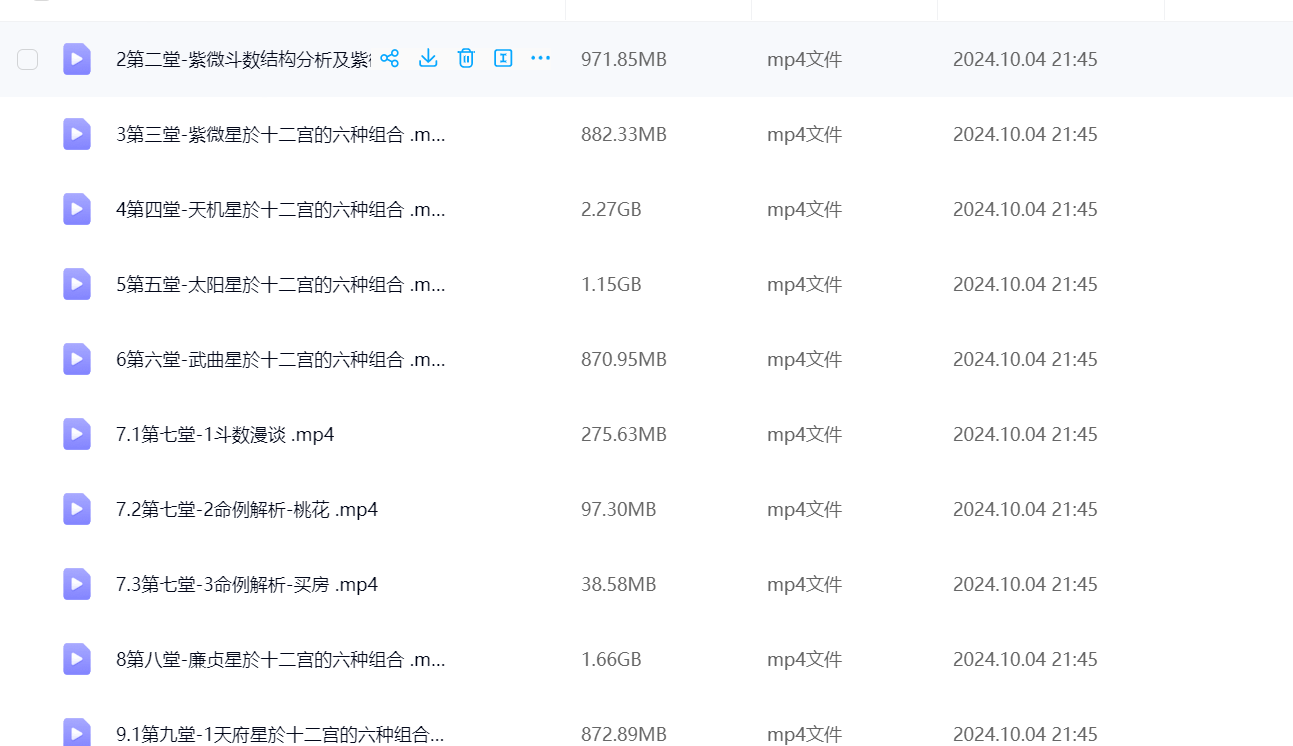Open 7.2第七堂-2命例解析-桃花 .mp4
The height and width of the screenshot is (746, 1293).
pos(247,509)
